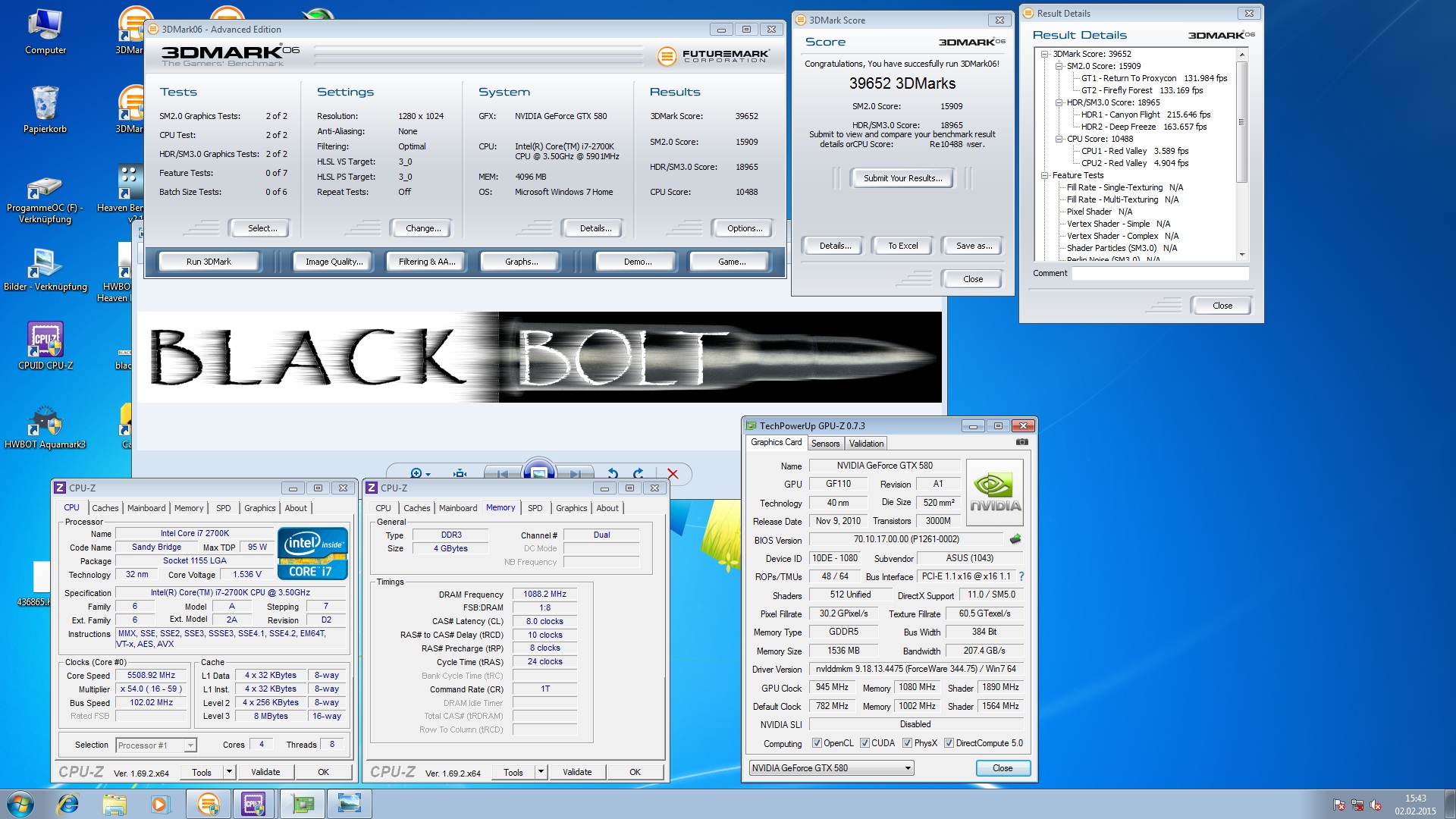The height and width of the screenshot is (819, 1456).
Task: Collapse 3DMark Score tree node
Action: click(x=1045, y=54)
